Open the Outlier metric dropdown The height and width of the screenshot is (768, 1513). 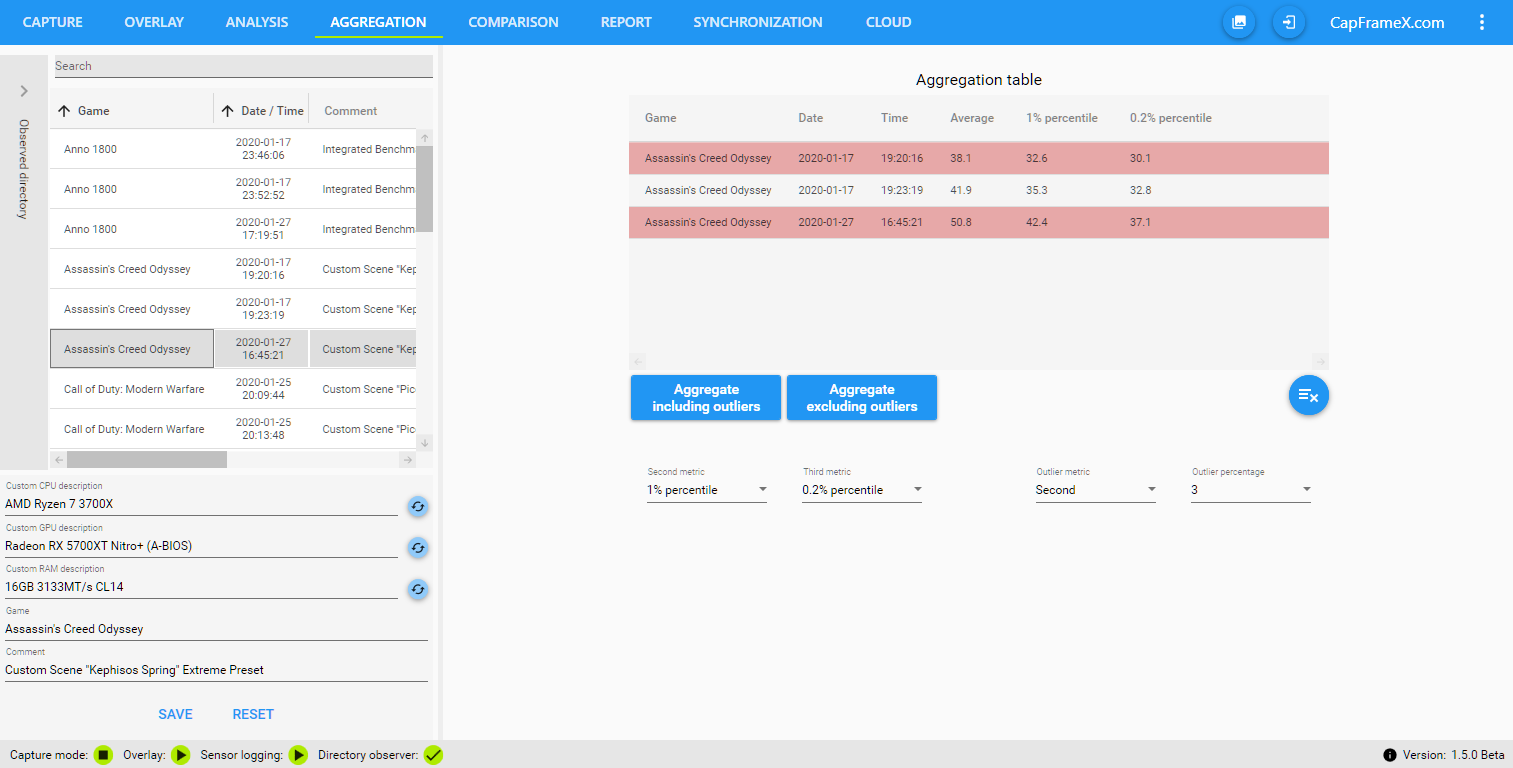coord(1096,490)
